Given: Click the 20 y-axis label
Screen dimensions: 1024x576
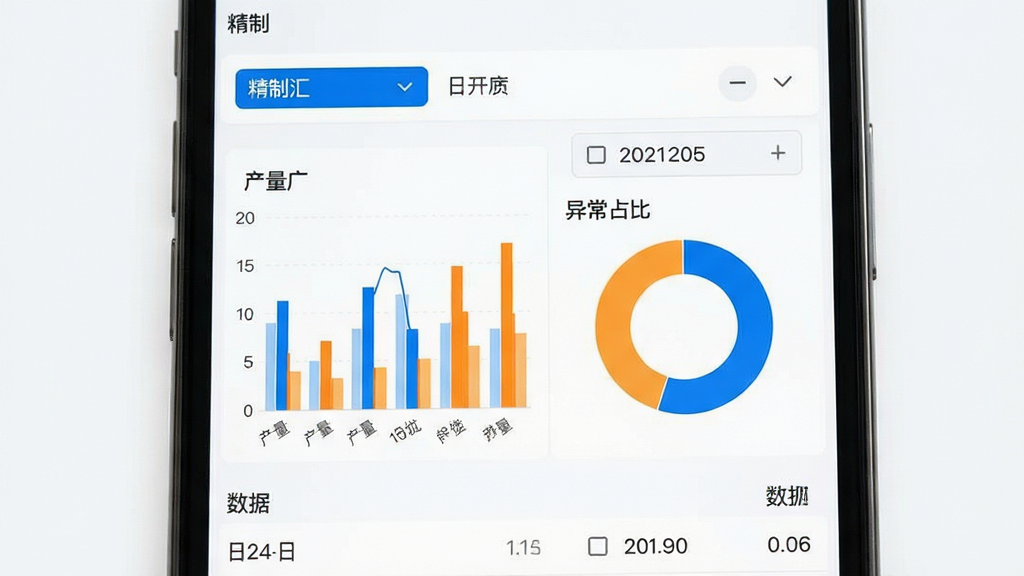Looking at the screenshot, I should (x=245, y=218).
